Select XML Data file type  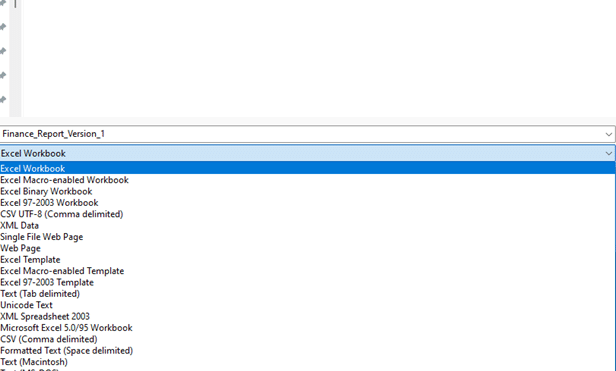coord(308,226)
